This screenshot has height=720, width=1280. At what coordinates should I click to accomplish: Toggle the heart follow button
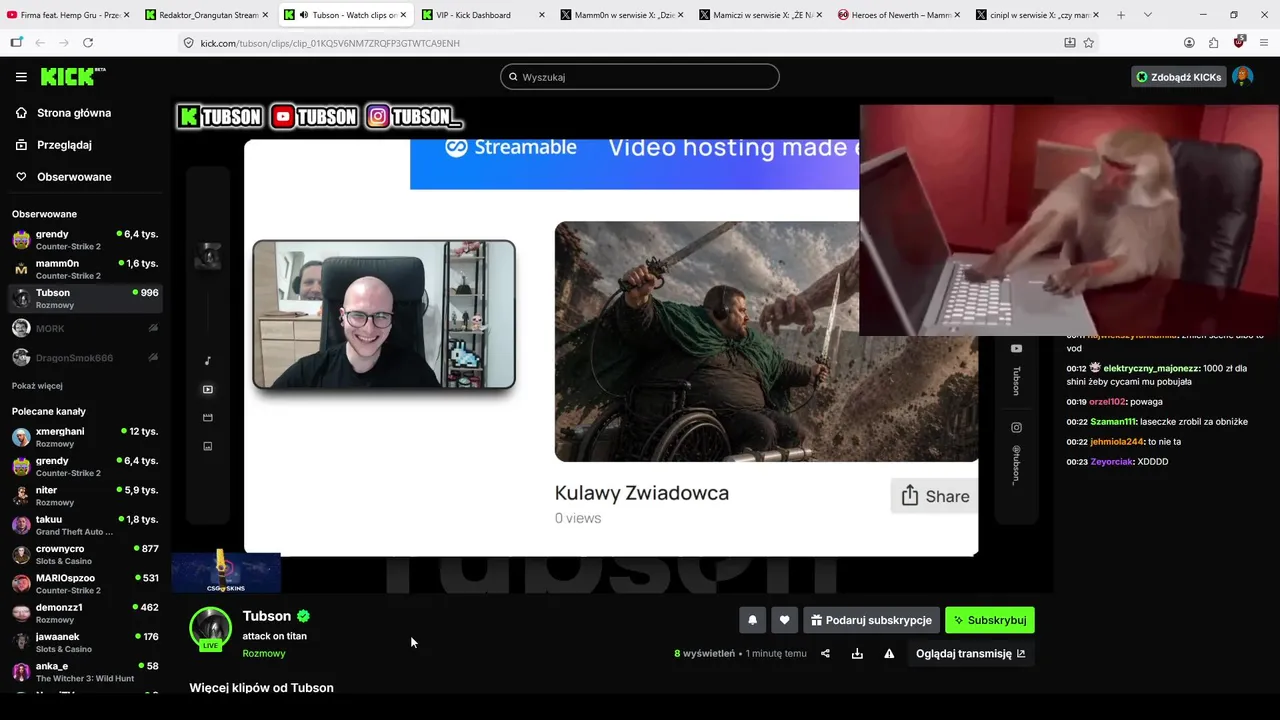click(x=784, y=620)
